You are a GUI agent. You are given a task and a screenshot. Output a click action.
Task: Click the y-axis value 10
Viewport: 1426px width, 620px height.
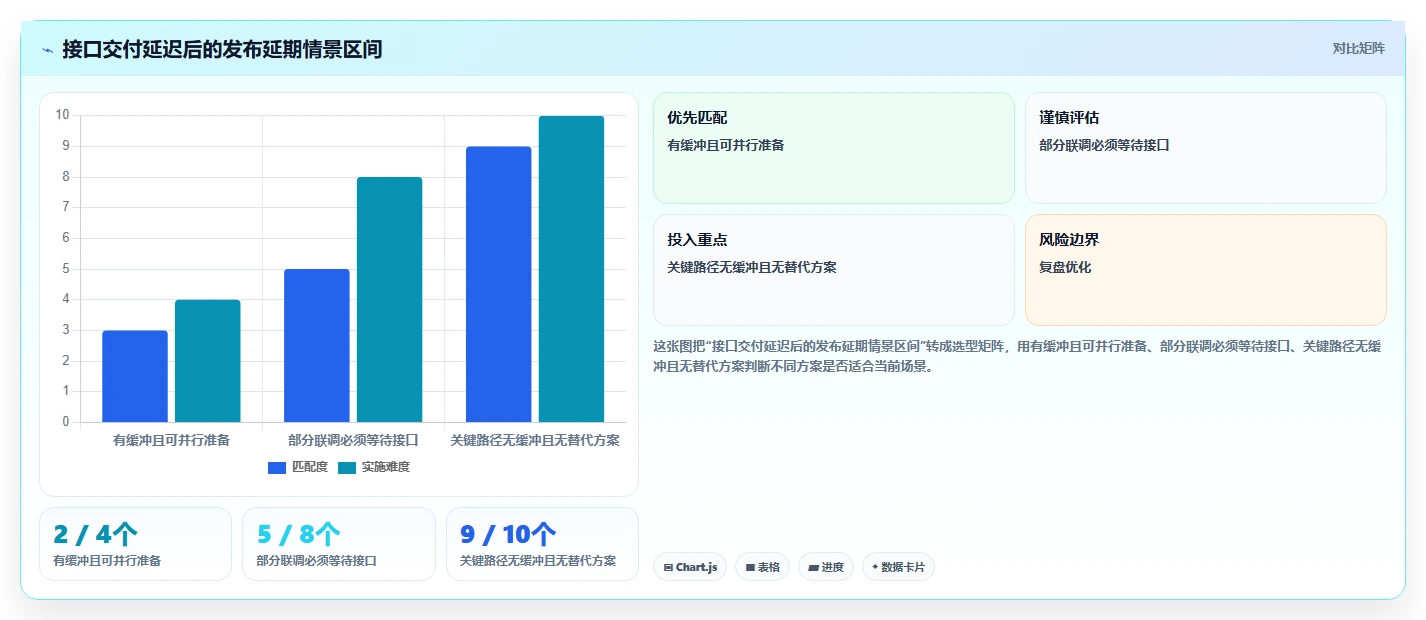click(x=62, y=115)
